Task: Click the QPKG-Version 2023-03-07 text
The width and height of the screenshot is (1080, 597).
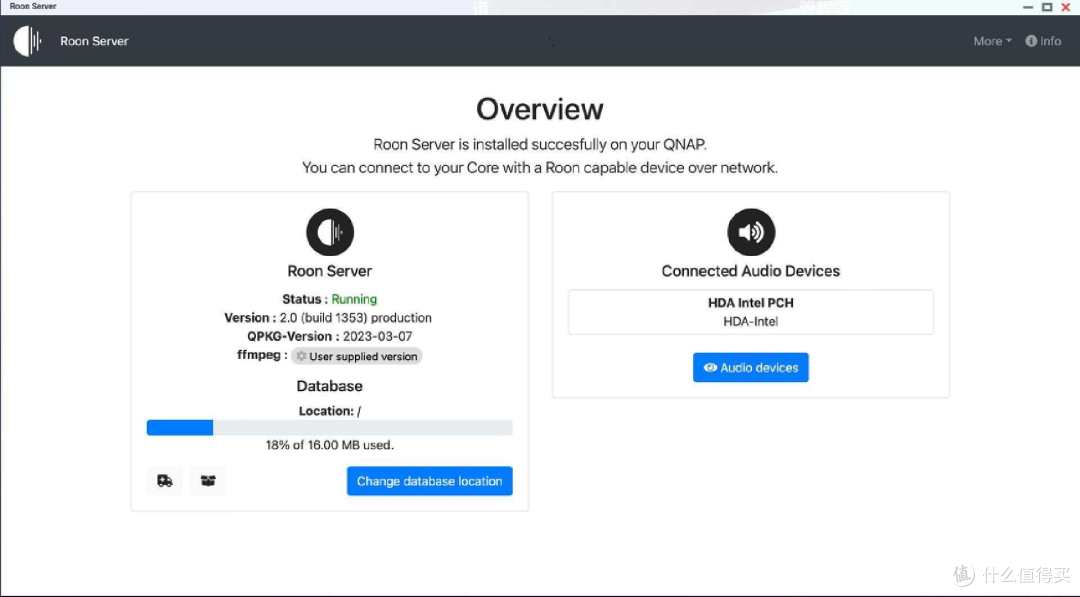Action: tap(330, 337)
